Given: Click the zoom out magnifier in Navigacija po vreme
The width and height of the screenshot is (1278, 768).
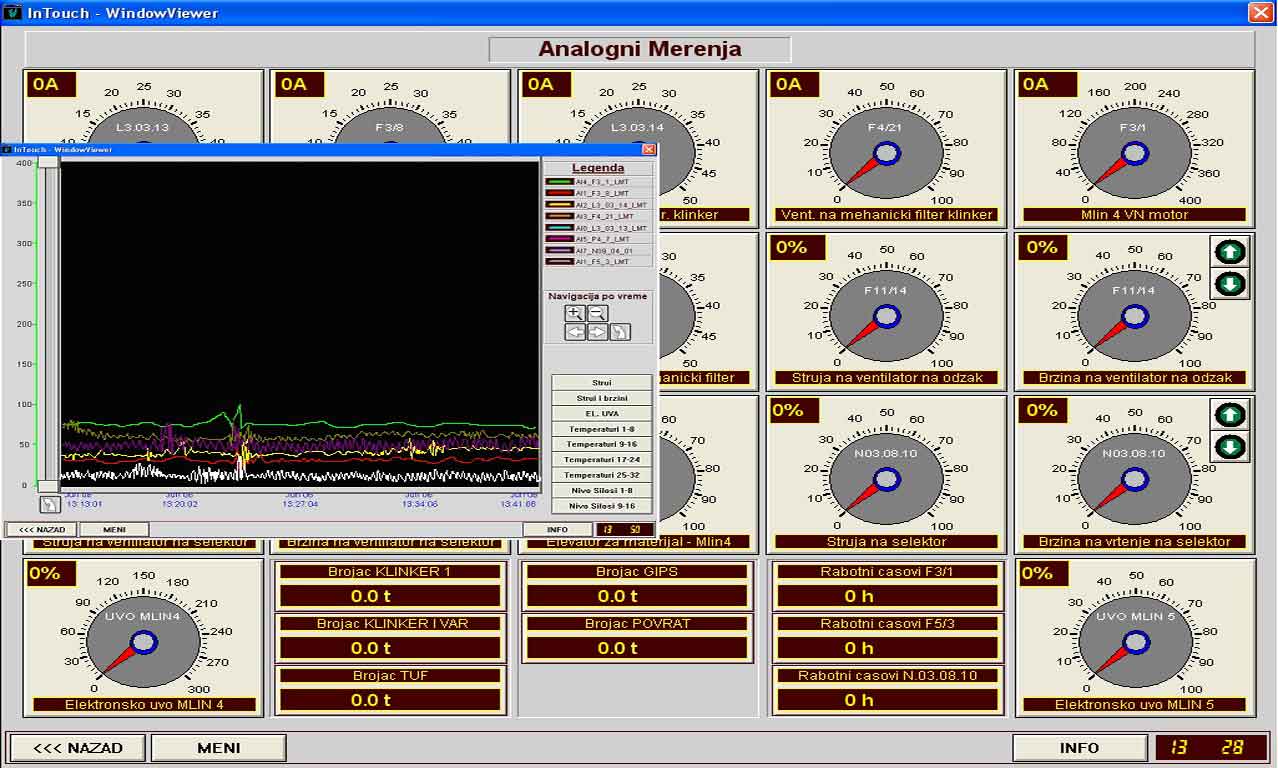Looking at the screenshot, I should 598,313.
